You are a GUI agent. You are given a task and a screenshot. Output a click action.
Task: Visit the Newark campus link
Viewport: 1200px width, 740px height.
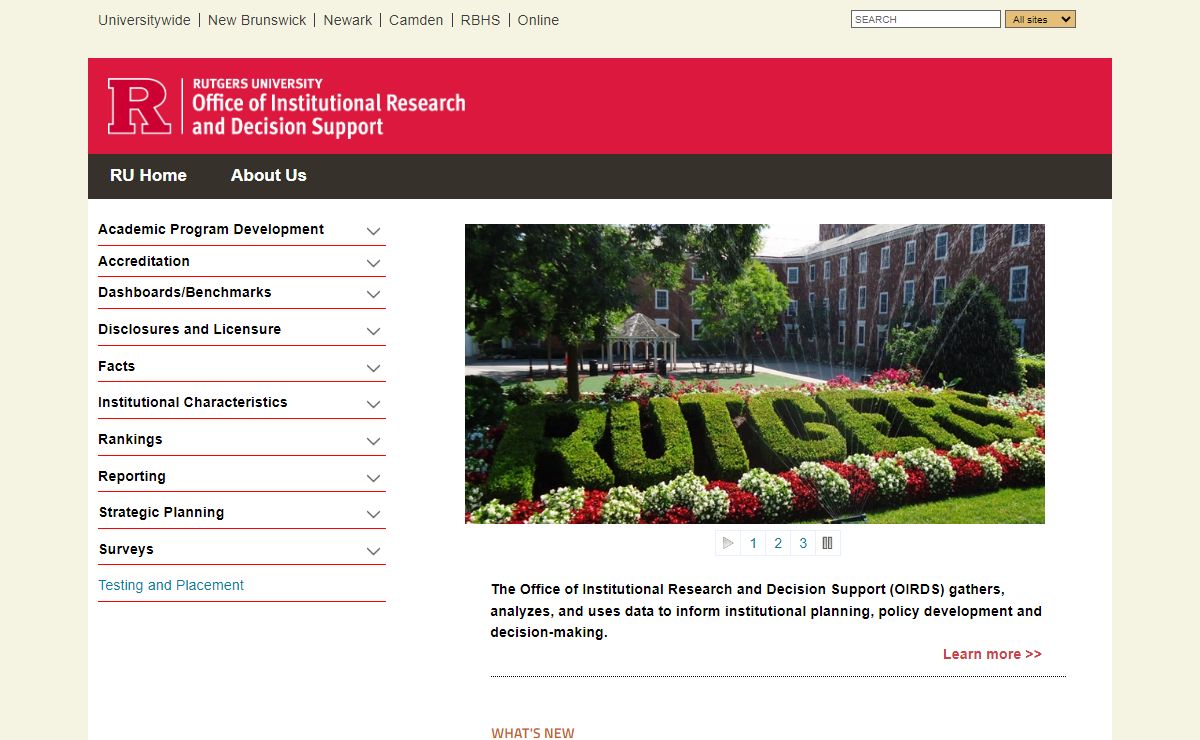tap(348, 20)
